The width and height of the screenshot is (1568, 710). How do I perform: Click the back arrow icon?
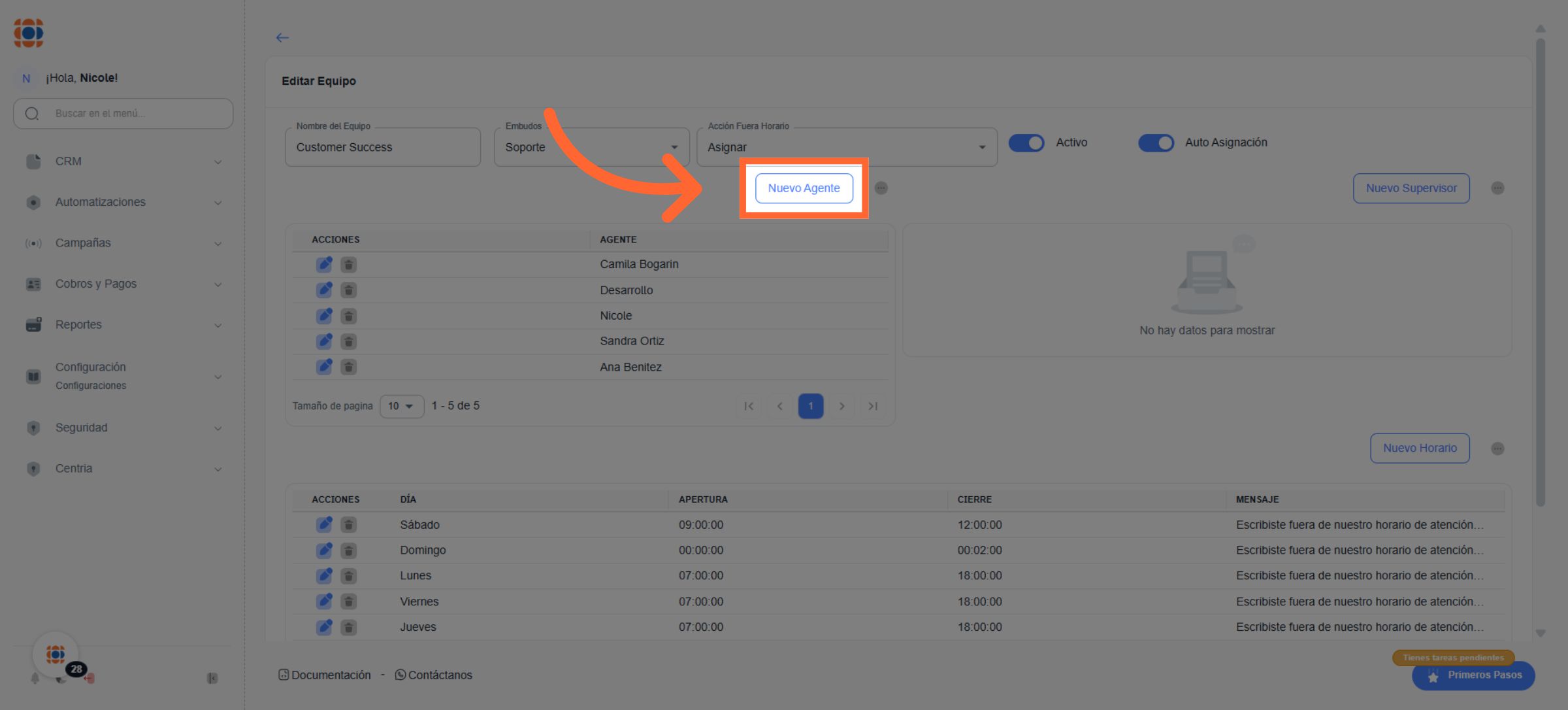[x=282, y=38]
